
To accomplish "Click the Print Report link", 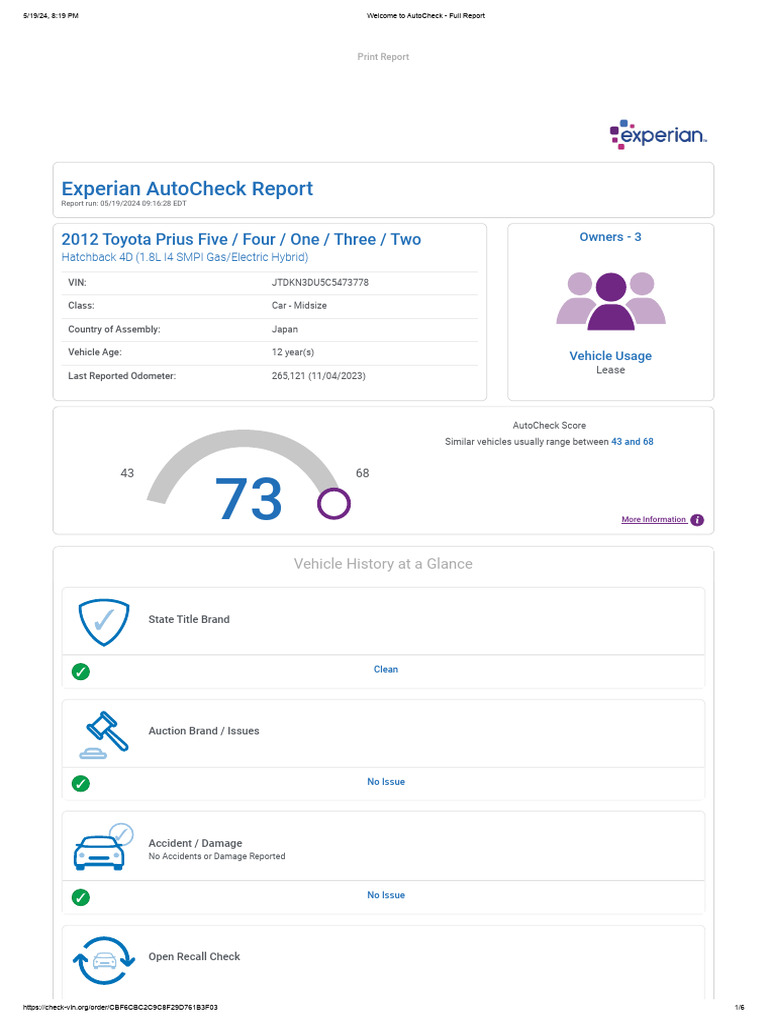I will click(x=383, y=57).
